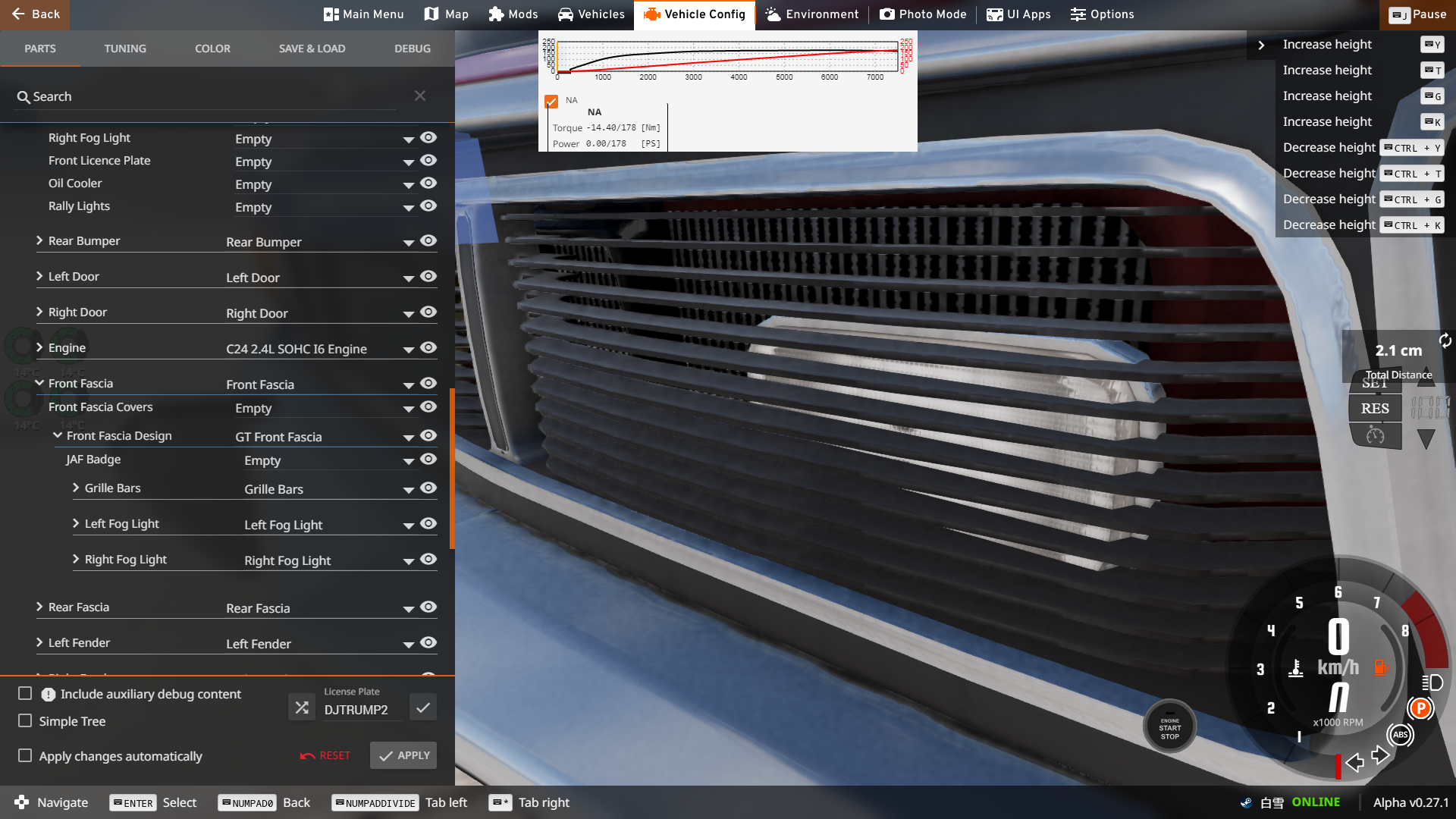The image size is (1456, 819).
Task: Open the Front Fascia Design dropdown
Action: 408,438
